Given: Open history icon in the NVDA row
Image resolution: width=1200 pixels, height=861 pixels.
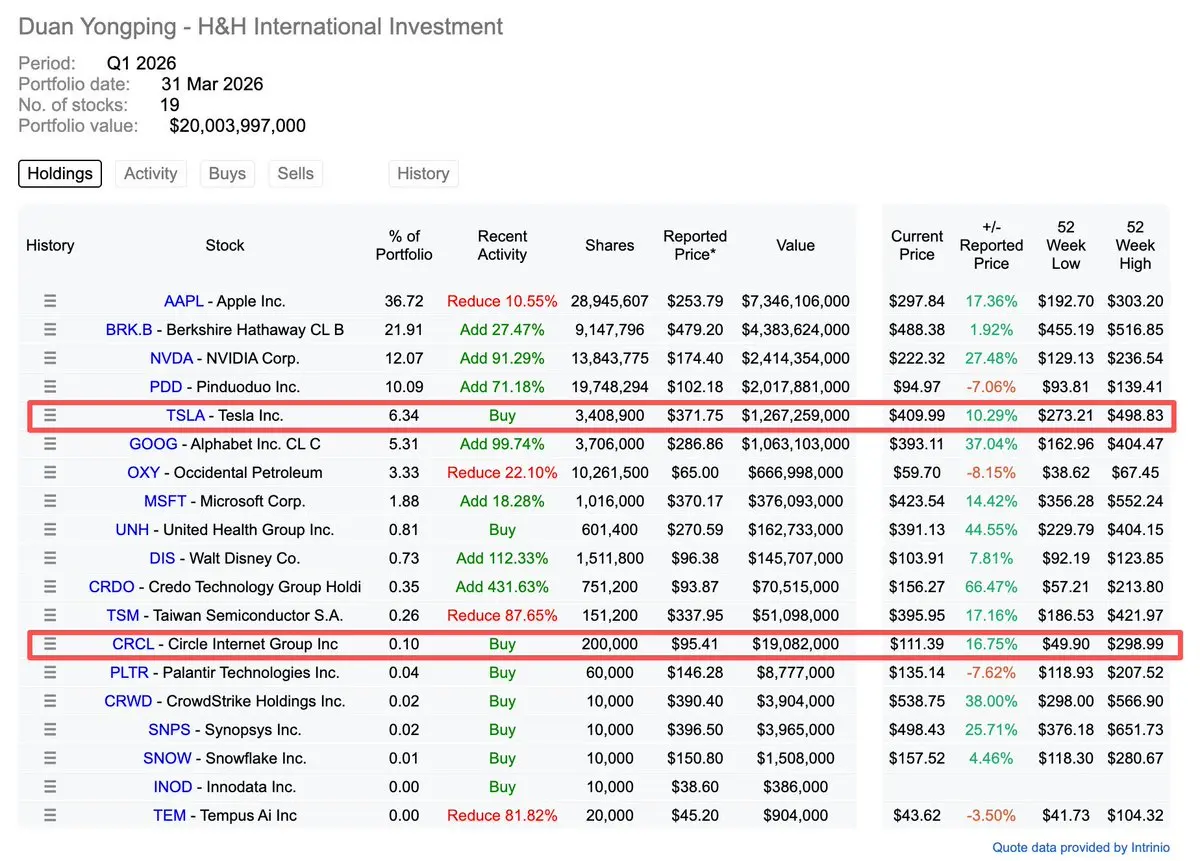Looking at the screenshot, I should click(50, 358).
